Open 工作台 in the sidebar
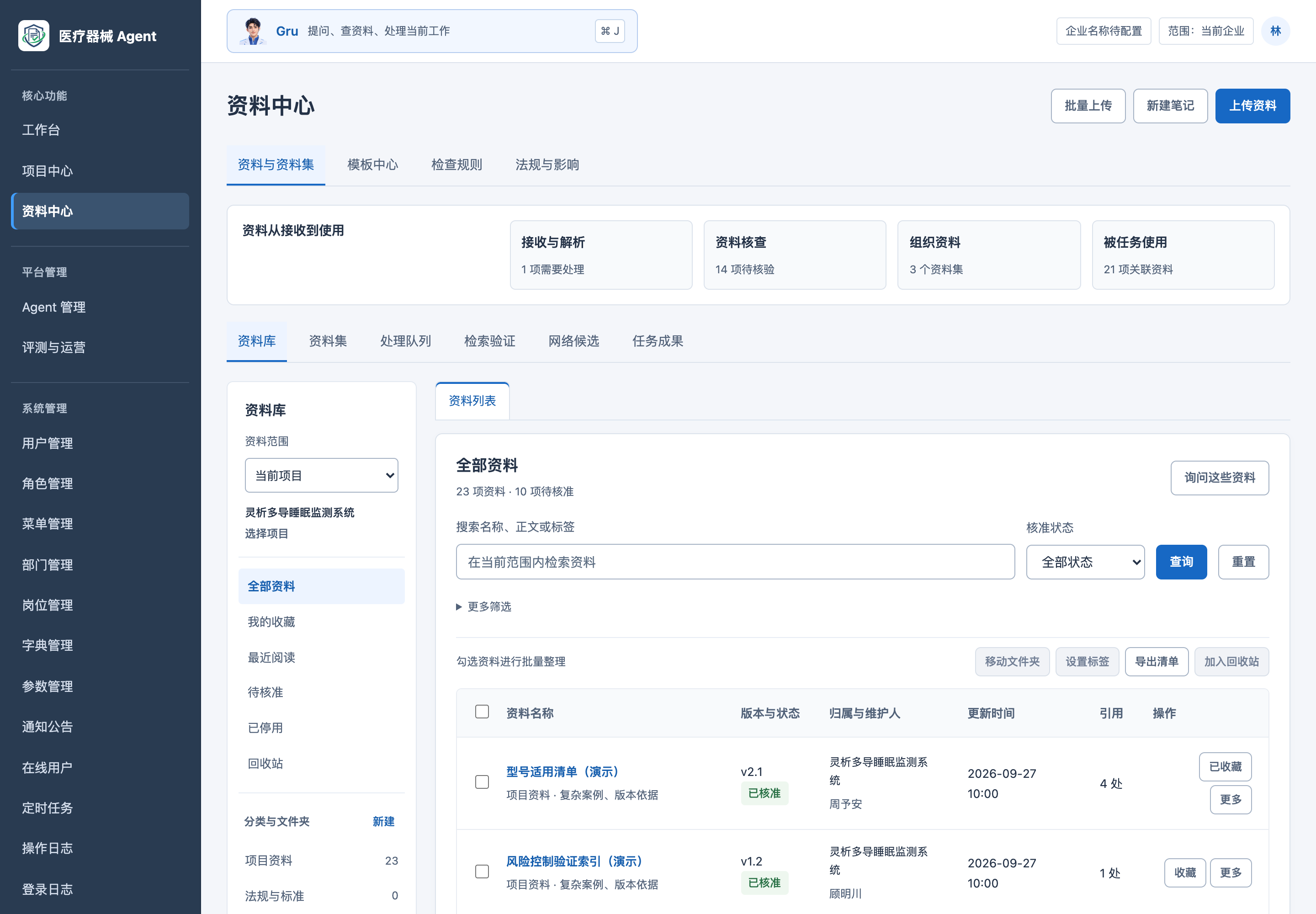 pos(100,130)
